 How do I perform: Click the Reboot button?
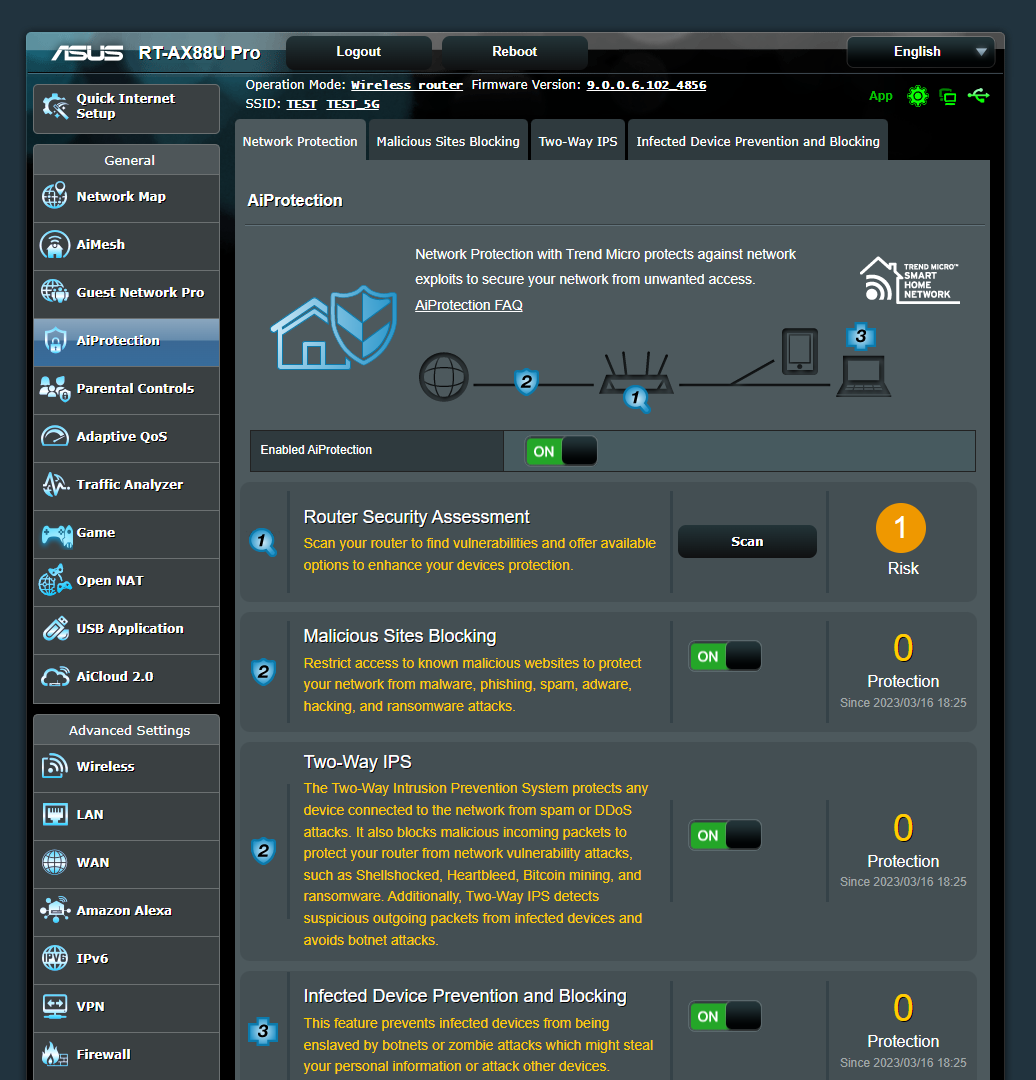(515, 52)
